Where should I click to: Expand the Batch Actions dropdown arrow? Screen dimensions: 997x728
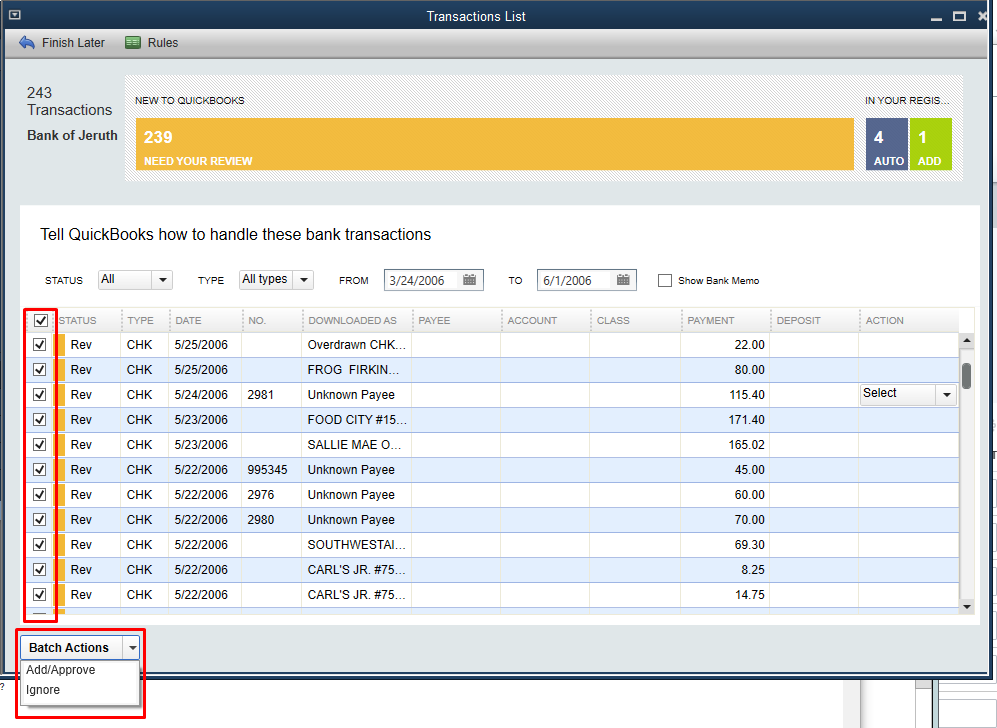132,648
